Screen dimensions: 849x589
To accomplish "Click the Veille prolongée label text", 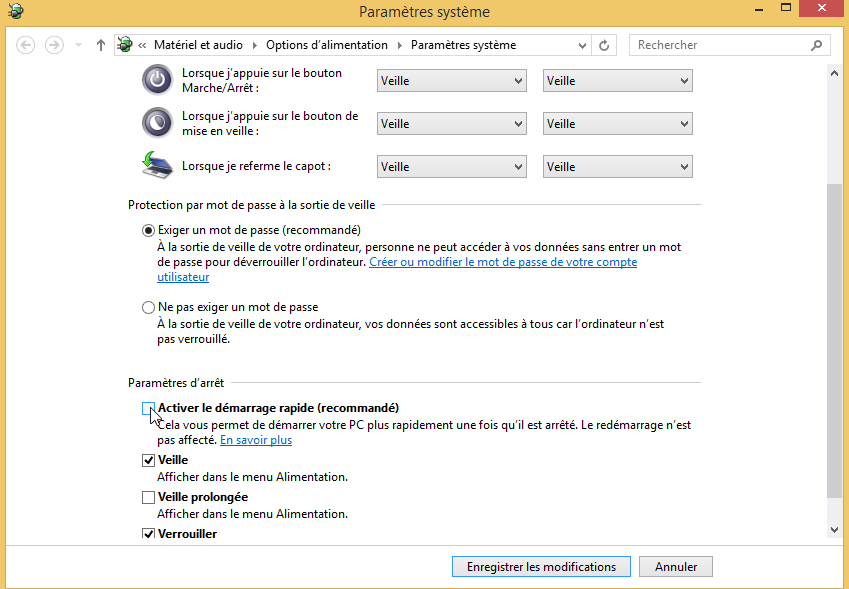I will click(203, 497).
